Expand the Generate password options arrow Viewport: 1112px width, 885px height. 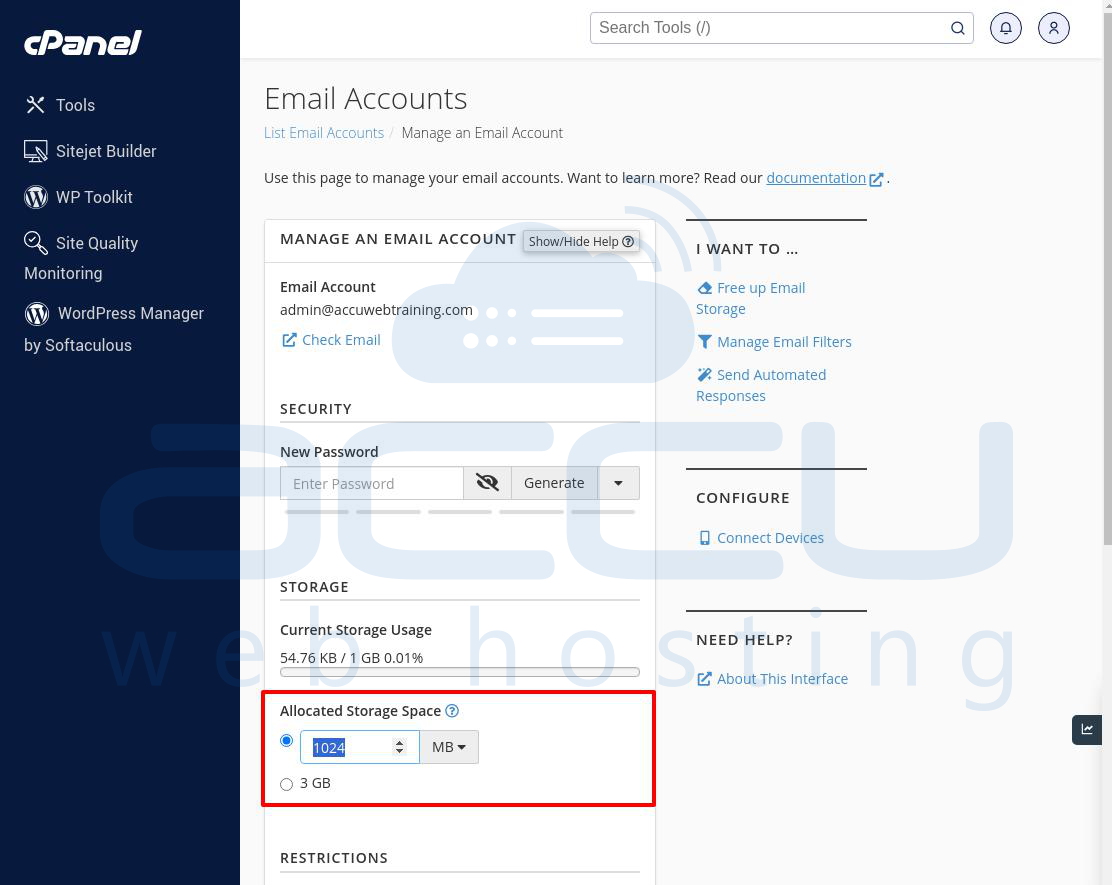point(618,482)
